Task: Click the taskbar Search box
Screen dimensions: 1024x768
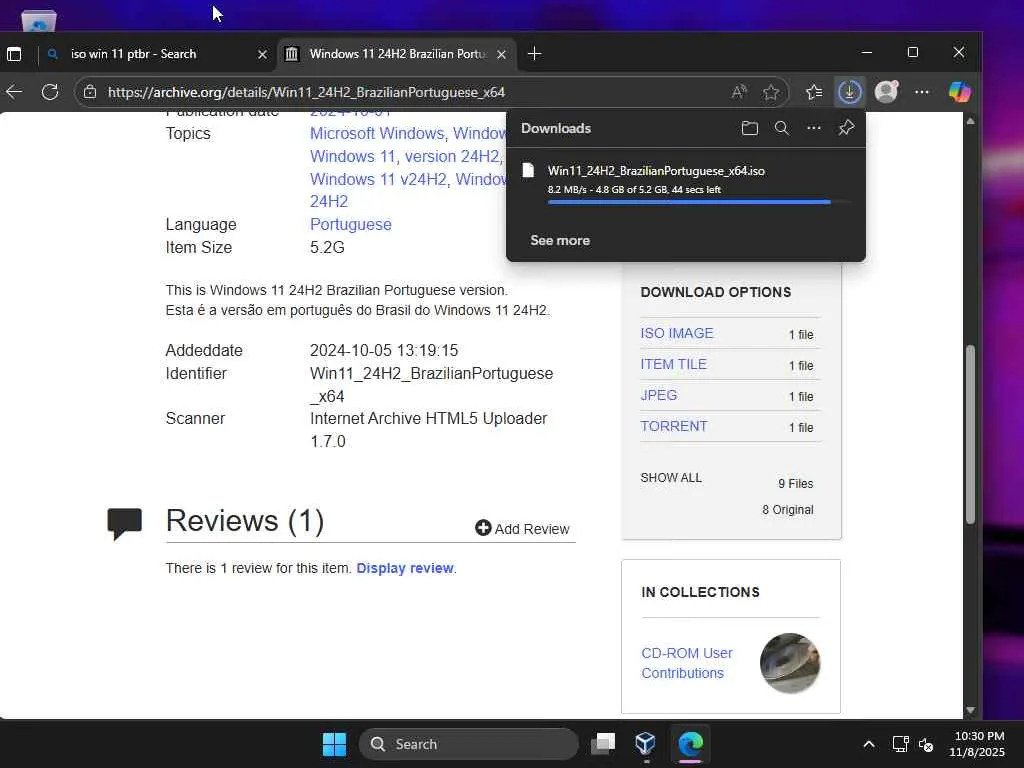Action: pos(469,744)
